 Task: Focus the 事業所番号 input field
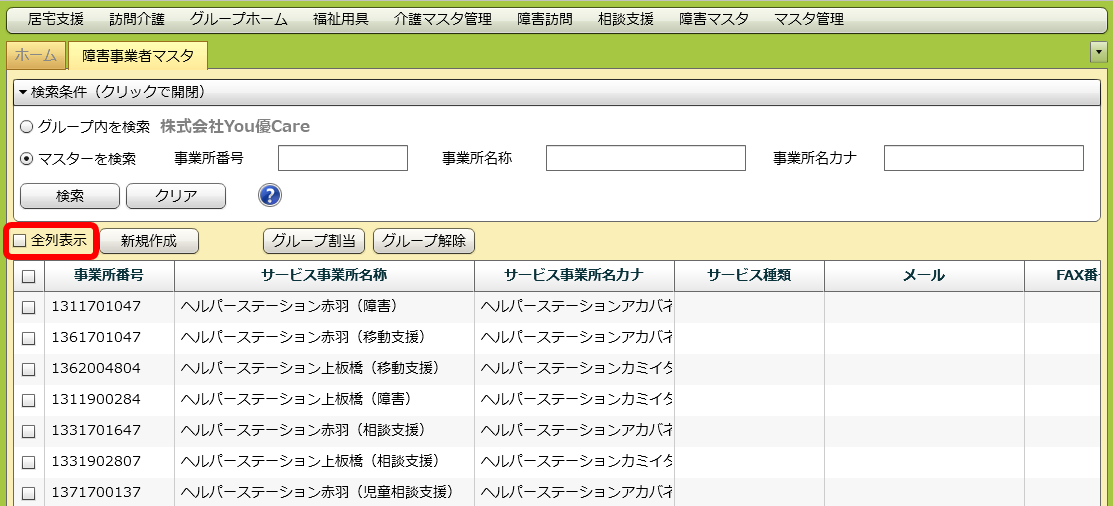pyautogui.click(x=342, y=159)
